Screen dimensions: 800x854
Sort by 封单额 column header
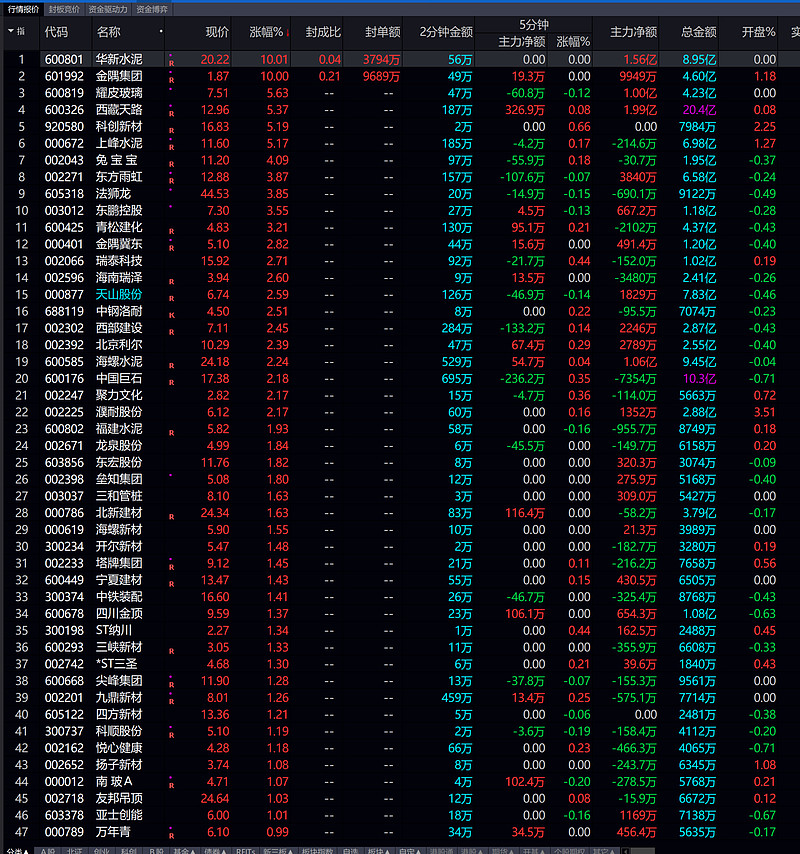[382, 32]
